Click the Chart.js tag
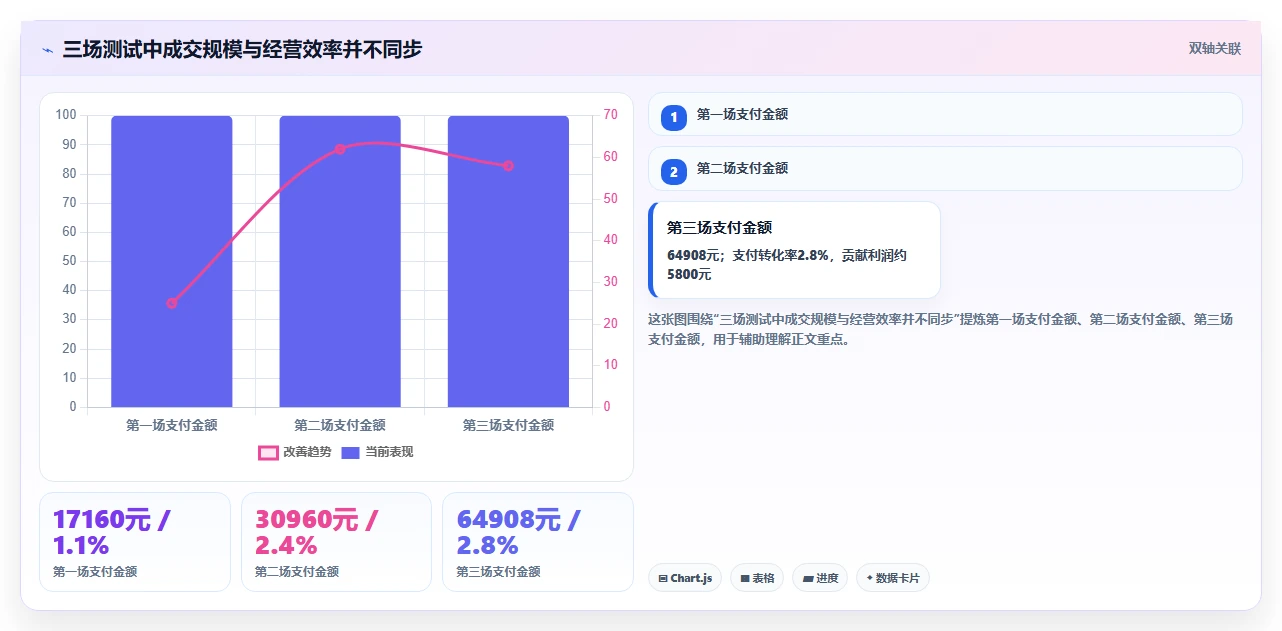The height and width of the screenshot is (631, 1282). pos(685,578)
